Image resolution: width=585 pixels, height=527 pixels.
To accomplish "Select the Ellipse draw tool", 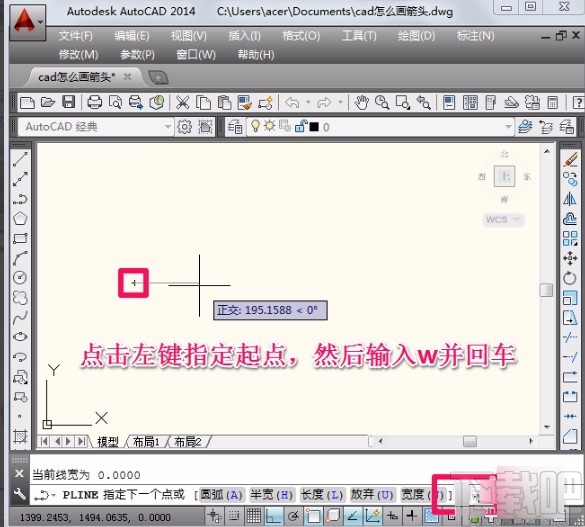I will click(20, 337).
